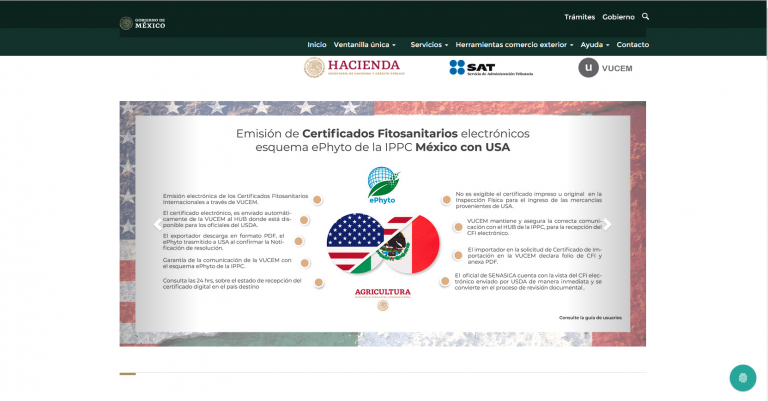Click text 'Emisión electrónica de los Certificados Fitosanitarios'
Viewport: 768px width, 401px height.
pyautogui.click(x=236, y=196)
